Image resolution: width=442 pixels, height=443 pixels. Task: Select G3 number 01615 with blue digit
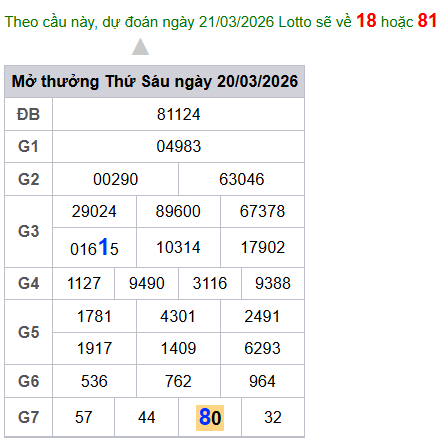(x=94, y=247)
